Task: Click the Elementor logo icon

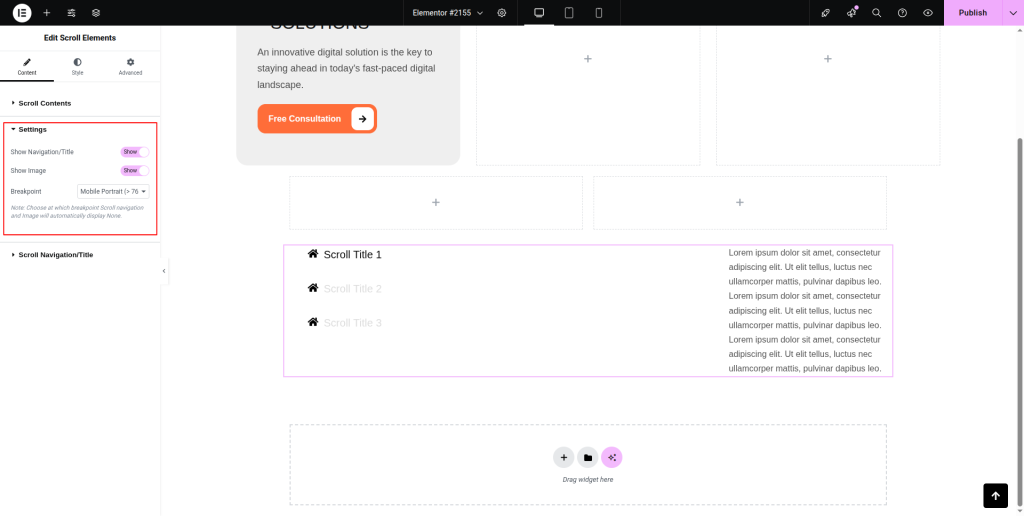Action: click(x=22, y=12)
